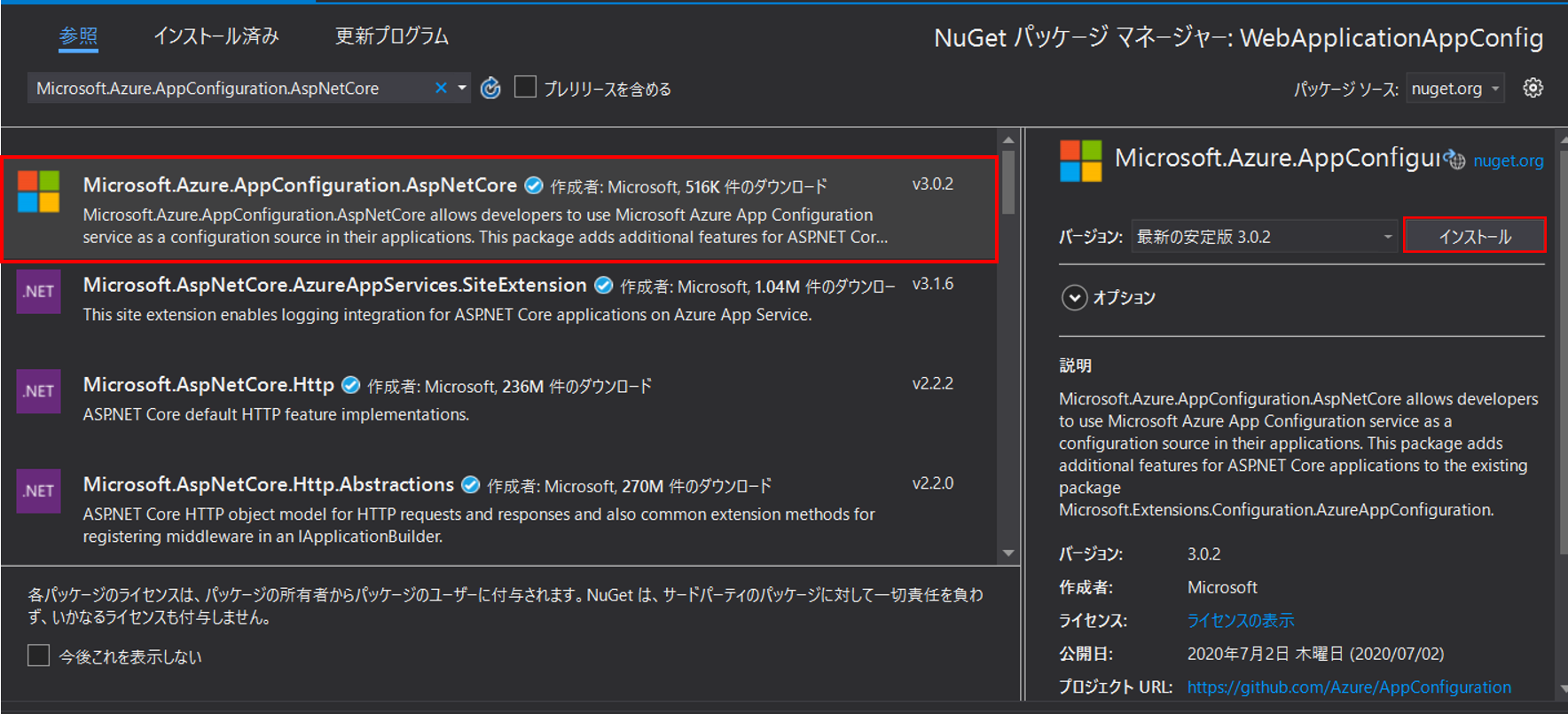Check the 今後これを表示しない checkbox

click(38, 655)
